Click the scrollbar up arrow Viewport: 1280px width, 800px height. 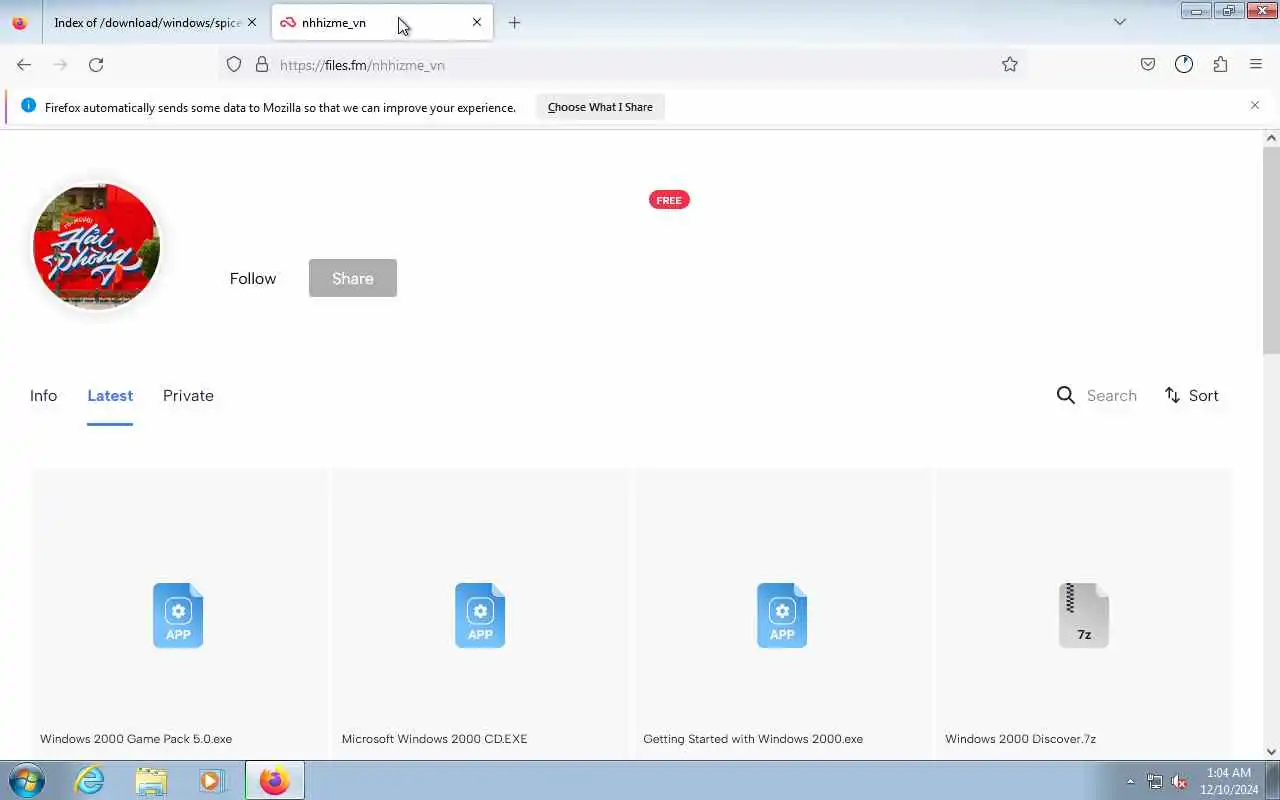click(x=1271, y=137)
